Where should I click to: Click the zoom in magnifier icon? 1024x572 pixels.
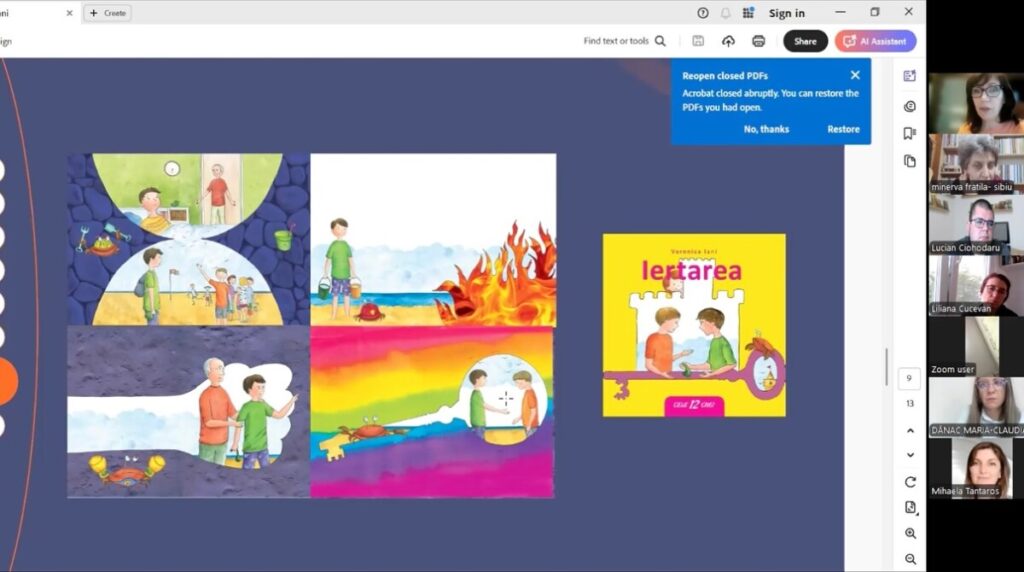910,533
